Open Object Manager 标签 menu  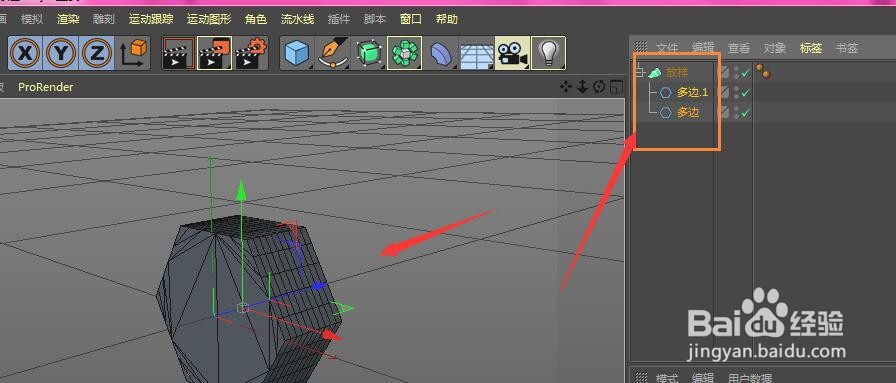pyautogui.click(x=811, y=48)
